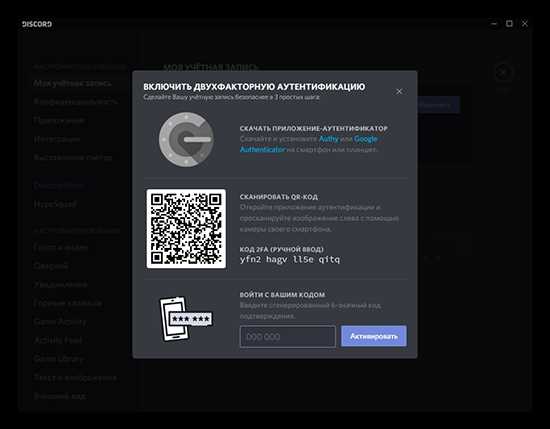Image resolution: width=550 pixels, height=429 pixels.
Task: Click the QR code image
Action: pos(186,229)
